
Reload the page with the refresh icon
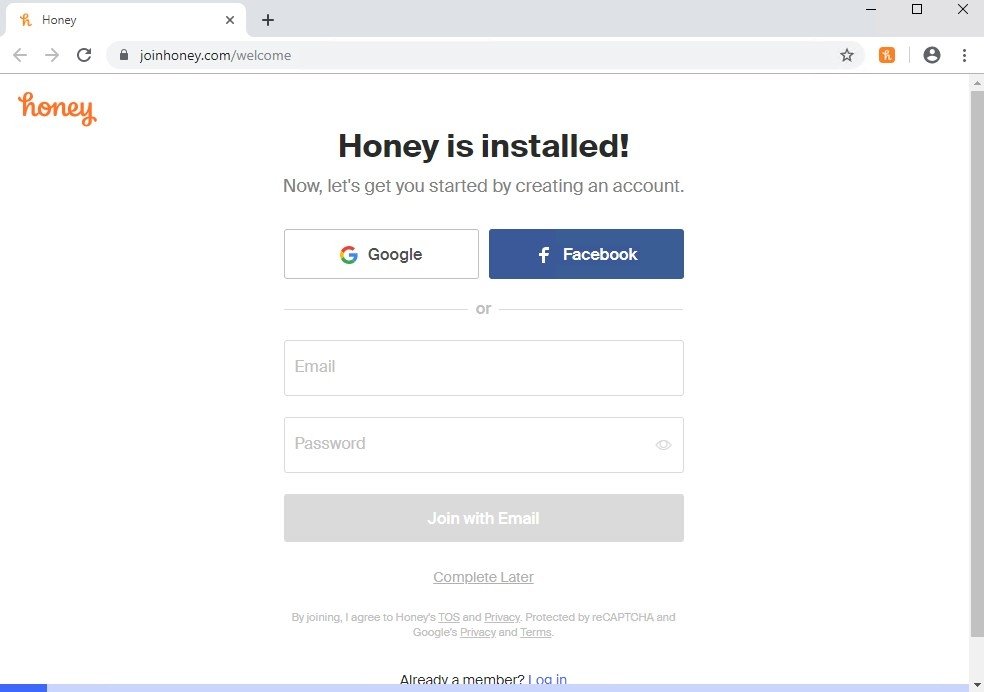(x=84, y=55)
